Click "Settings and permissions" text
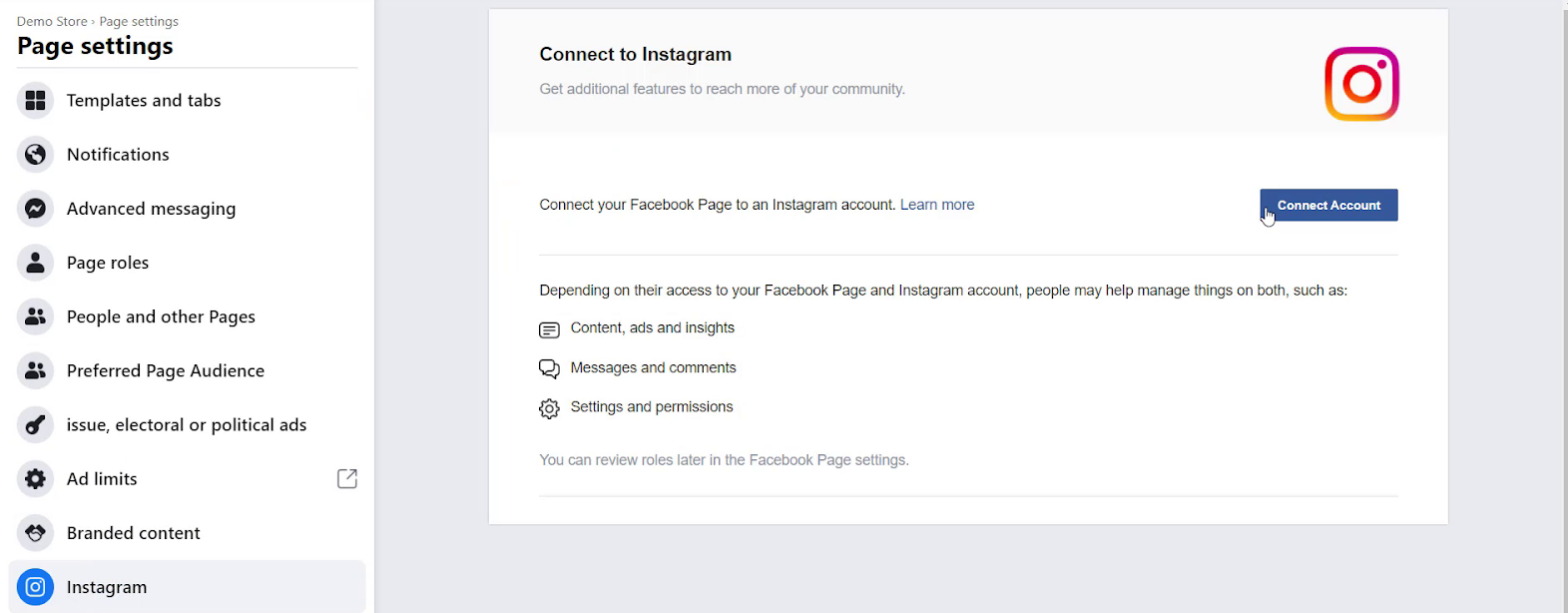 pyautogui.click(x=652, y=406)
